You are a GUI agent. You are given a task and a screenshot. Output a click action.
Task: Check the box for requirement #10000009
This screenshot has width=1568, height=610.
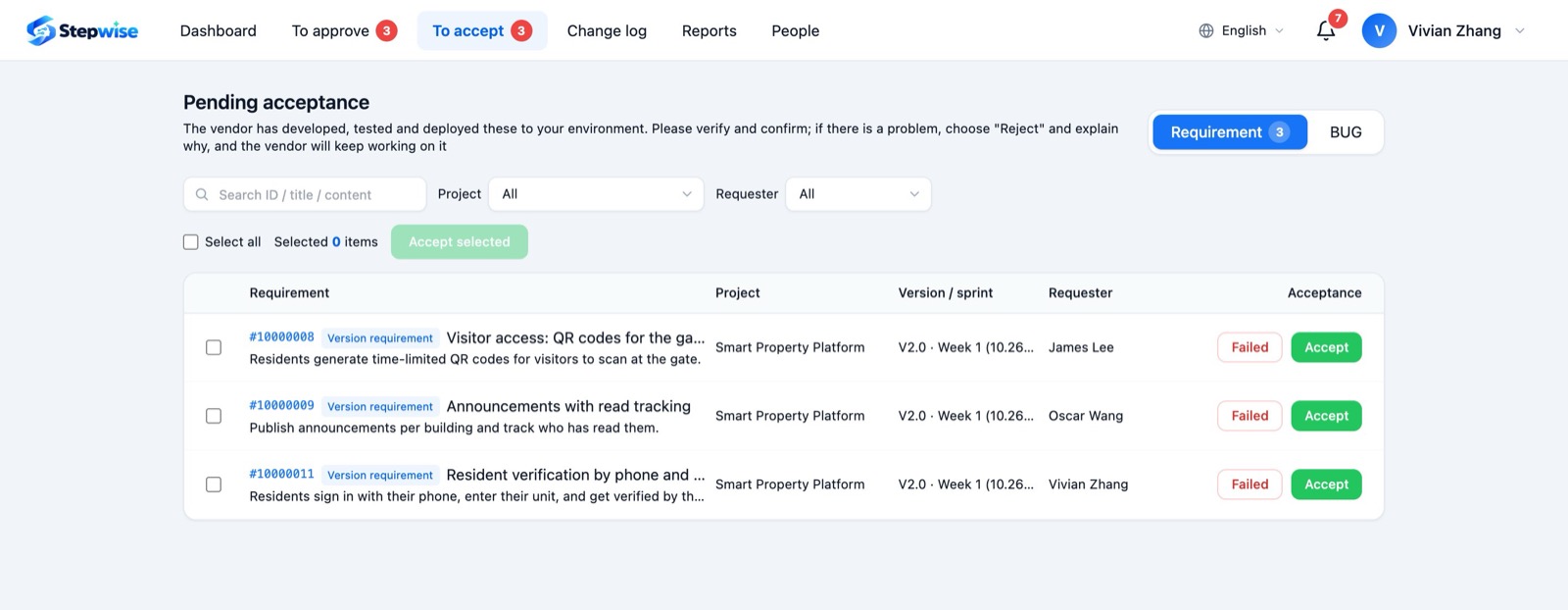coord(214,416)
